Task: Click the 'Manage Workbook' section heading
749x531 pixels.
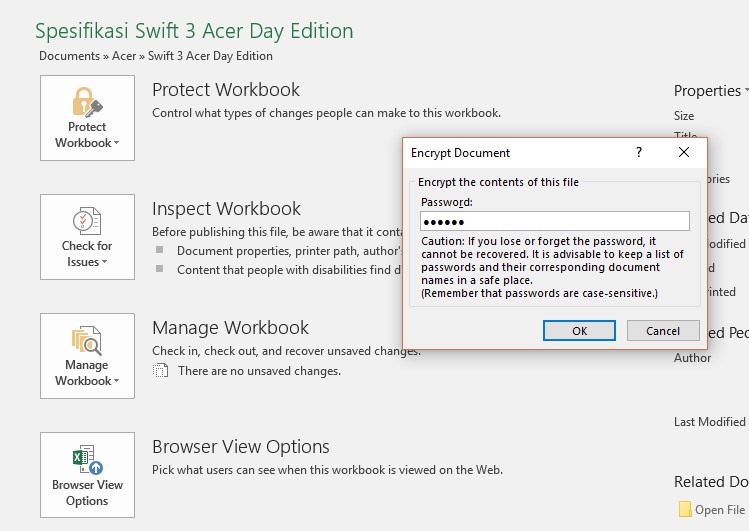Action: pos(230,328)
